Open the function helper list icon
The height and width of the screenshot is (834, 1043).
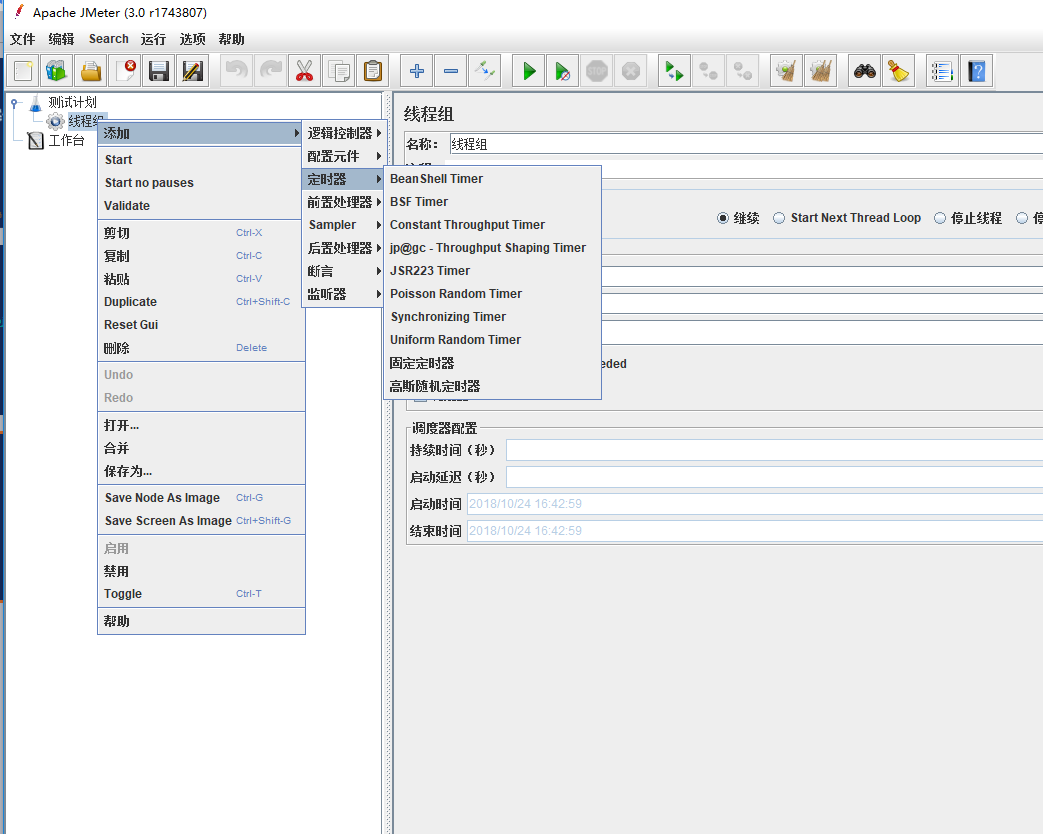click(x=943, y=70)
